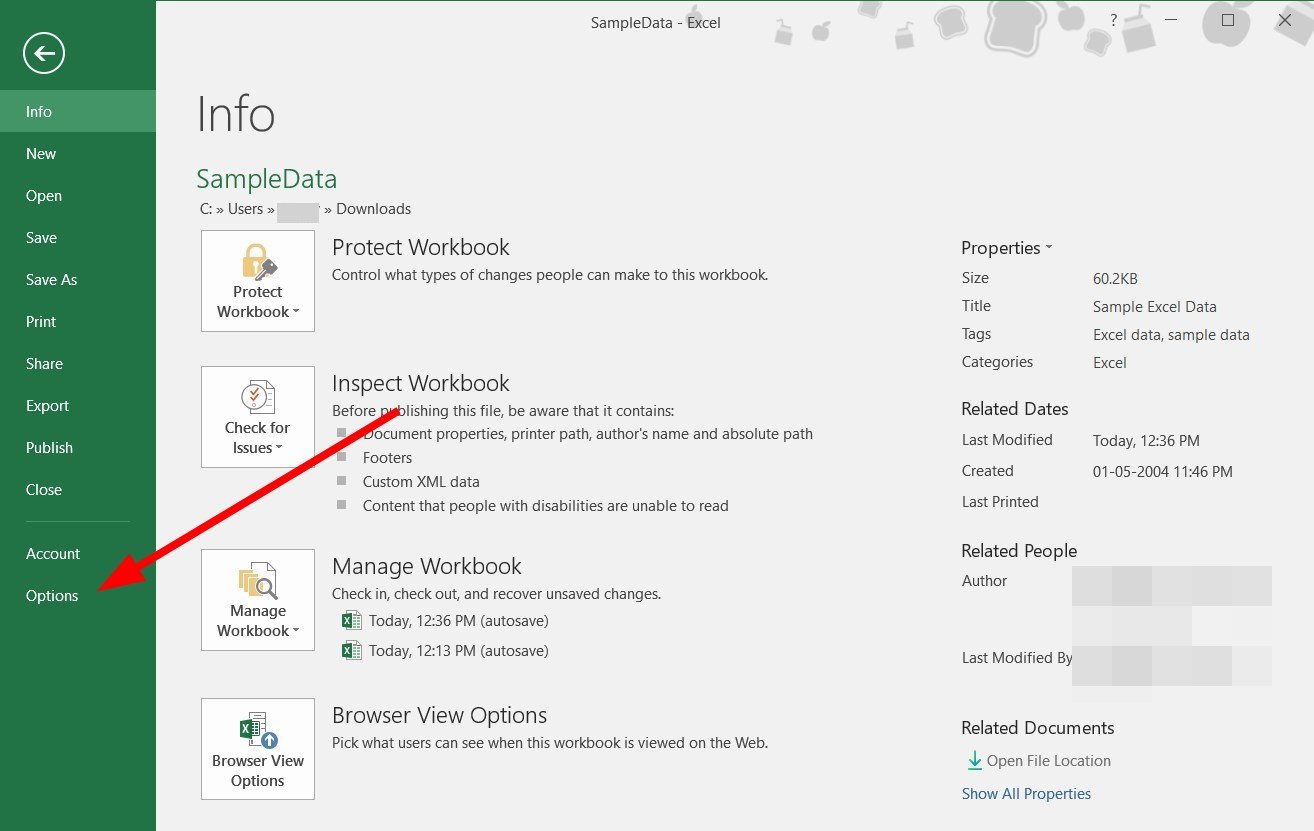The height and width of the screenshot is (831, 1314).
Task: Click the Size value 60.2KB
Action: [1115, 279]
